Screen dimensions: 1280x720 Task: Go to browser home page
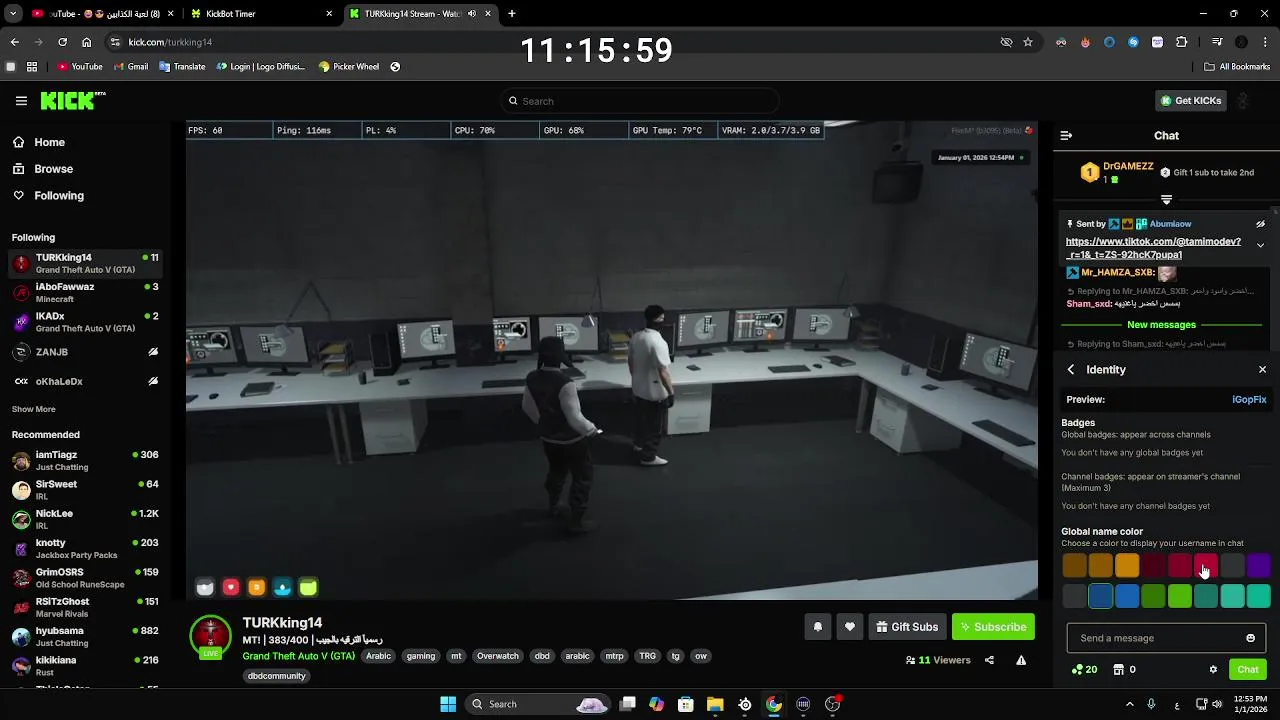click(x=87, y=42)
